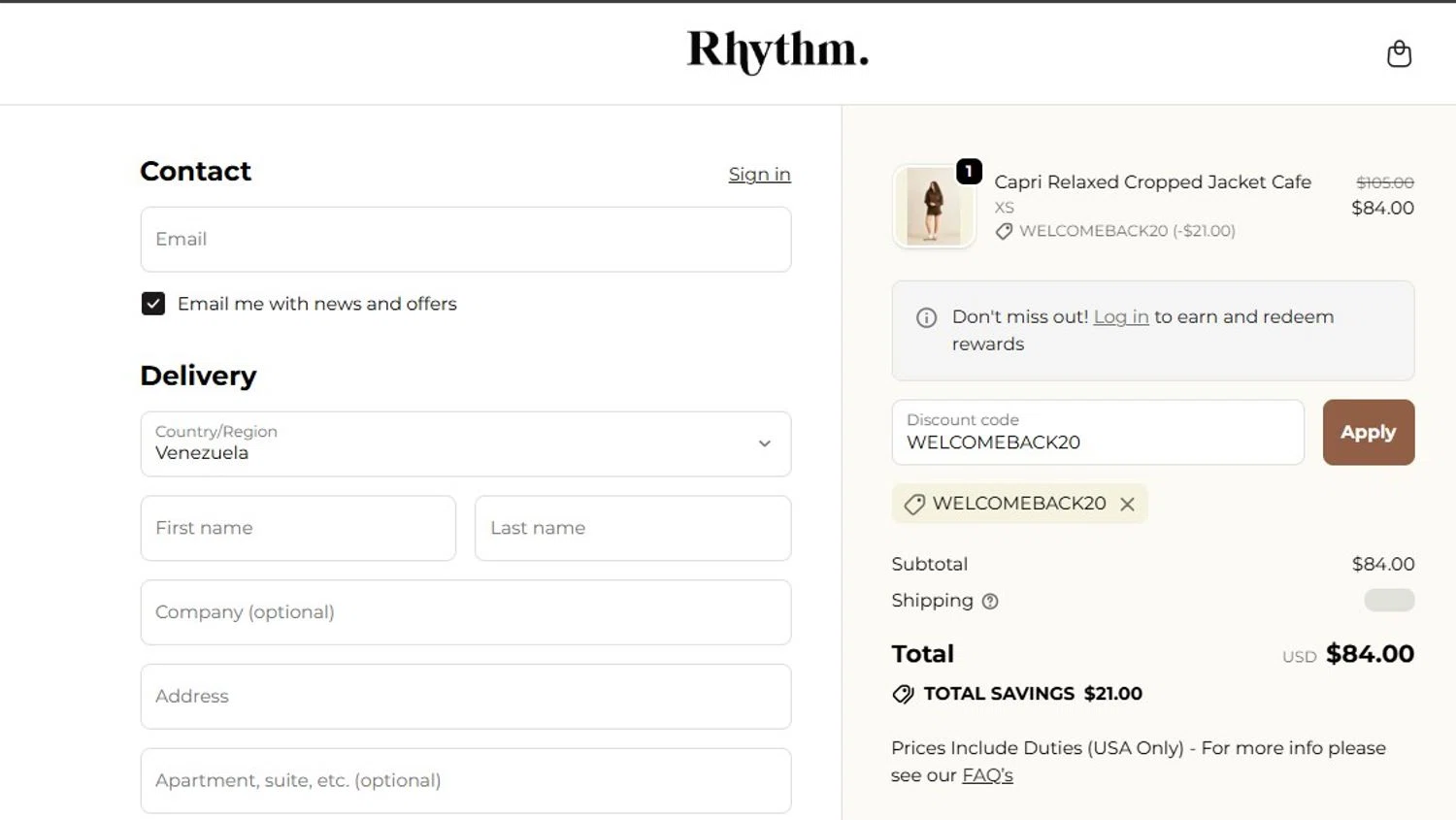Click the Subtotal $84.00 amount

tap(1383, 564)
